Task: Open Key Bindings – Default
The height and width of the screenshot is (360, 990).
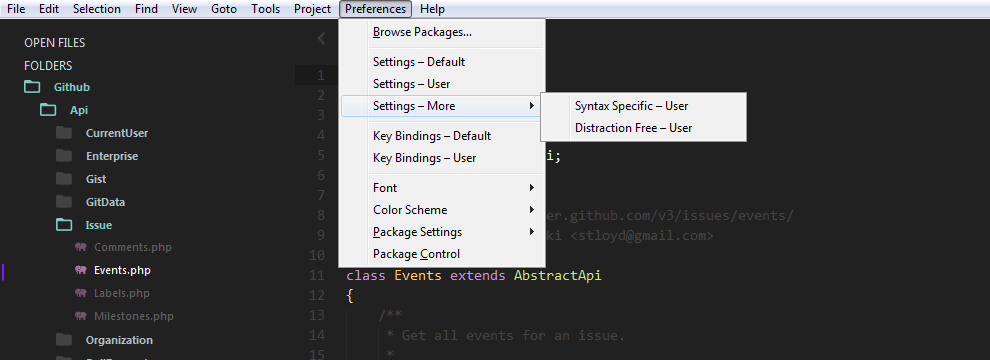Action: [x=442, y=136]
